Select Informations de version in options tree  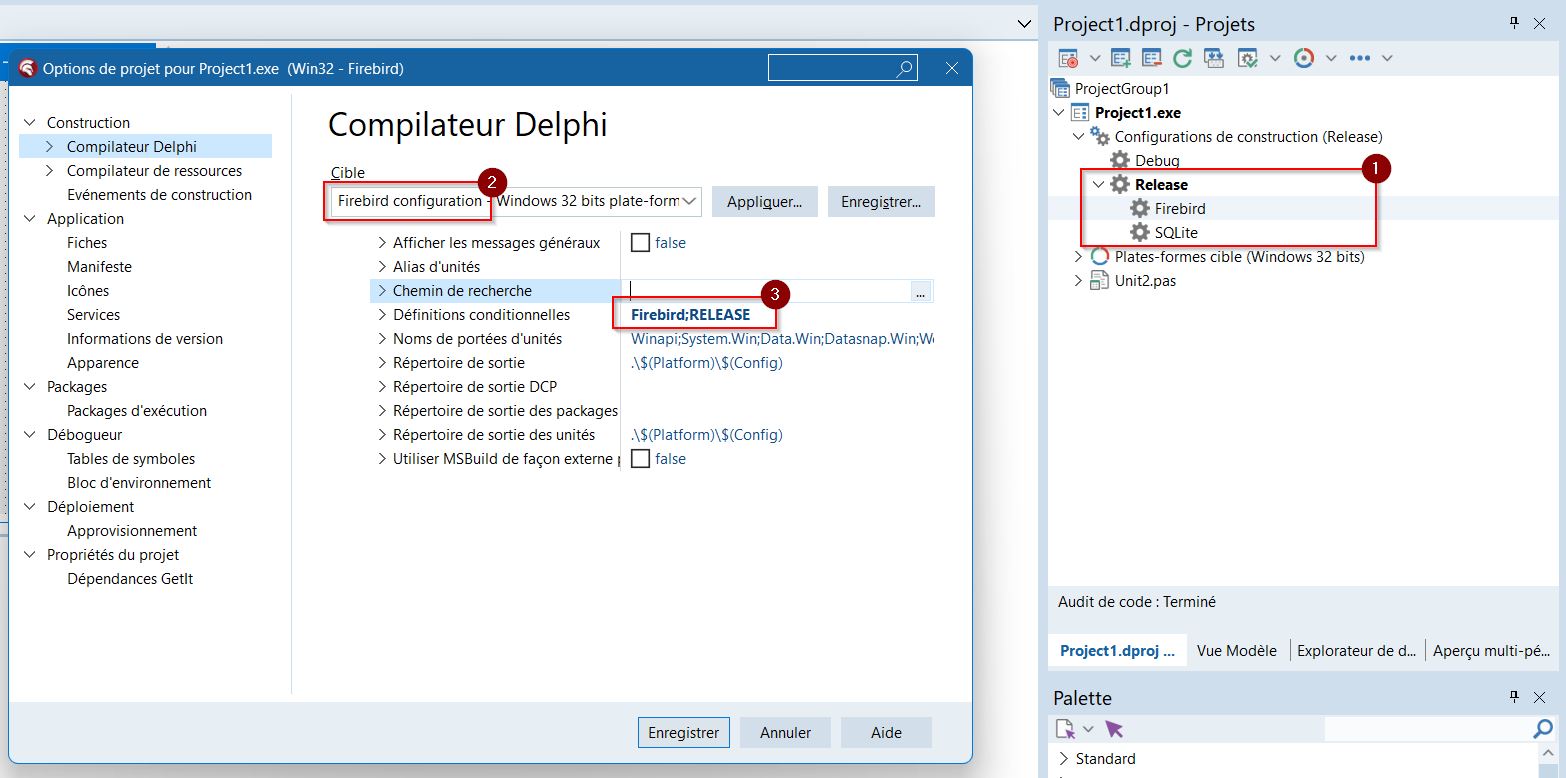pos(145,339)
